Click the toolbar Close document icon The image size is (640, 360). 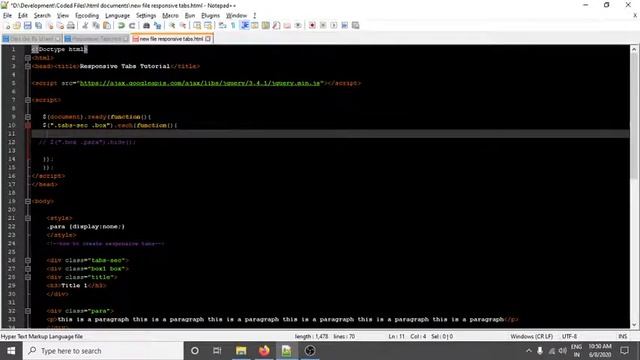[x=50, y=26]
